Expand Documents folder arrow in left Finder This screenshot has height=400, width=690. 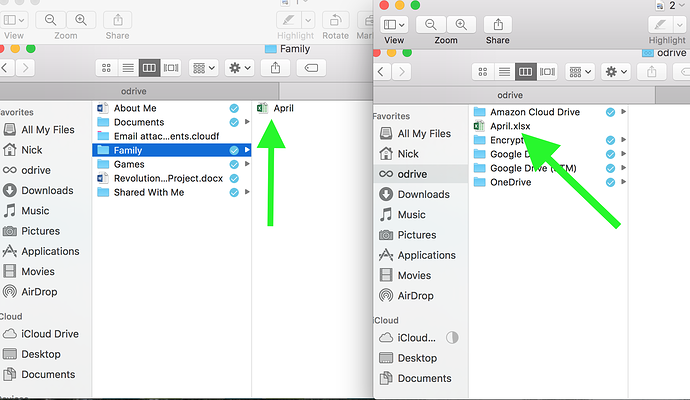[247, 122]
